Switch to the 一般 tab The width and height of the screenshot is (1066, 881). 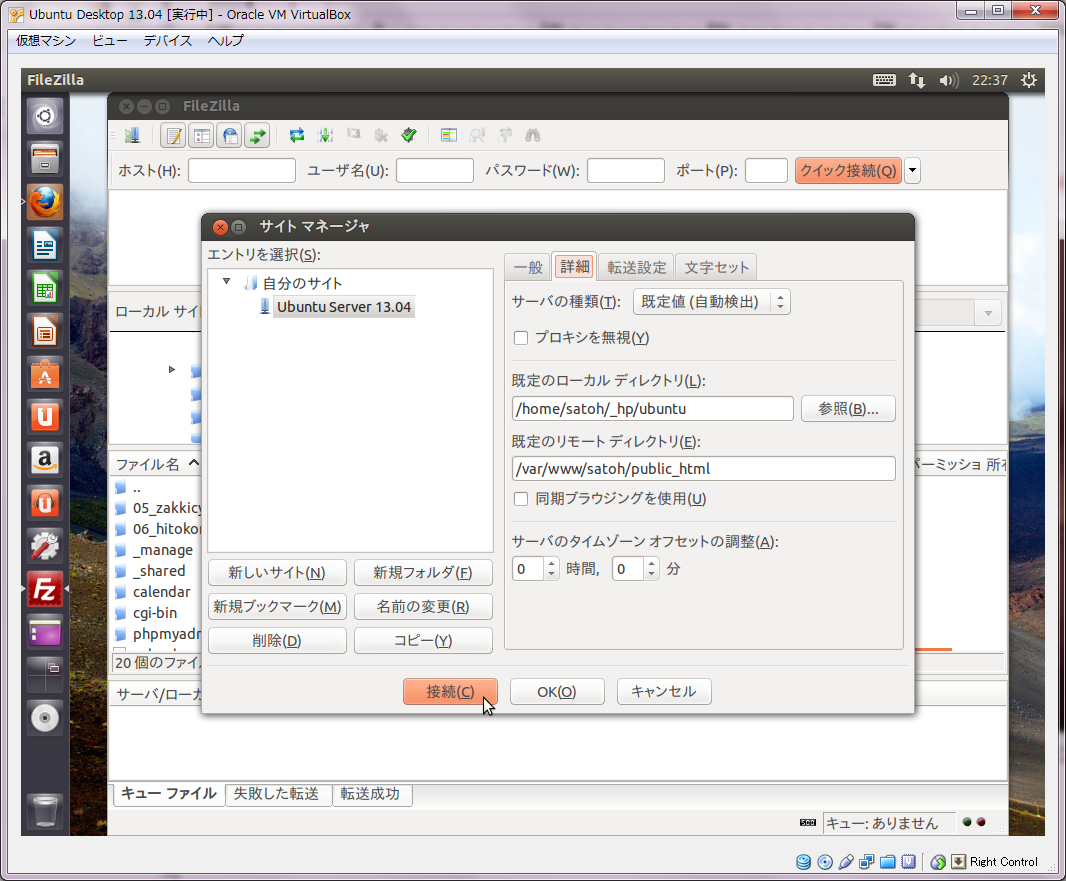click(528, 268)
